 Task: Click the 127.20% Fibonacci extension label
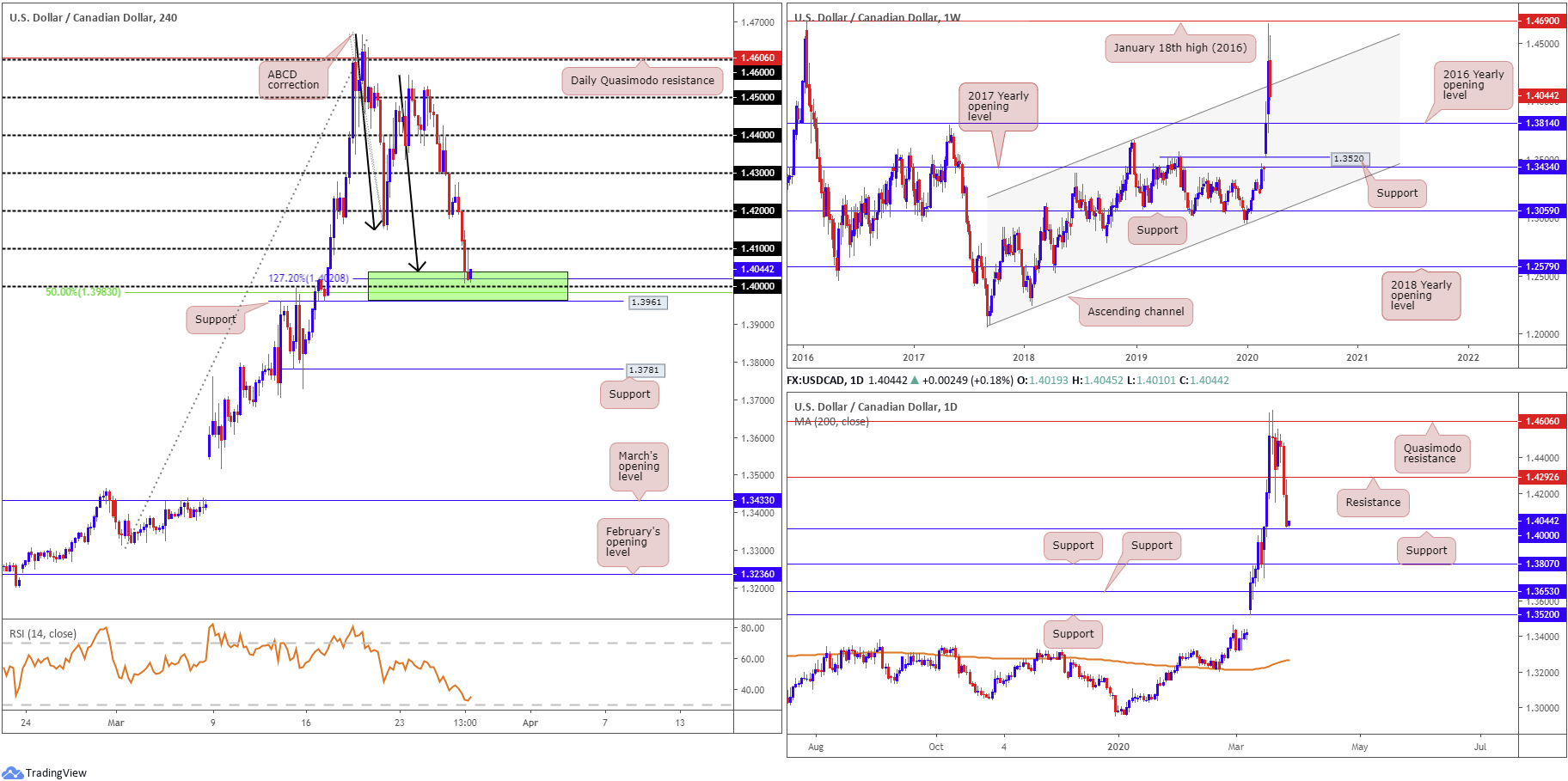[309, 278]
